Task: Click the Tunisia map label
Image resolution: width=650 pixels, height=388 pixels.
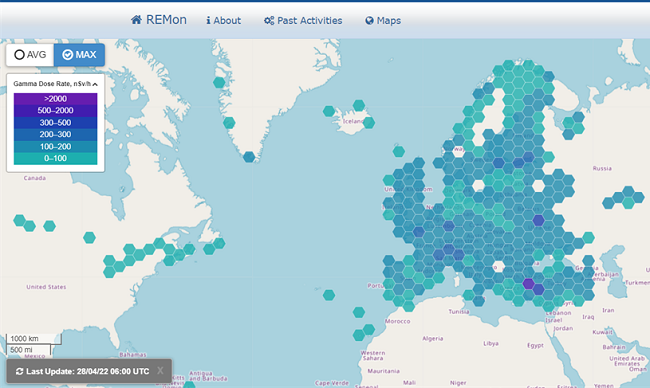Action: click(x=459, y=312)
